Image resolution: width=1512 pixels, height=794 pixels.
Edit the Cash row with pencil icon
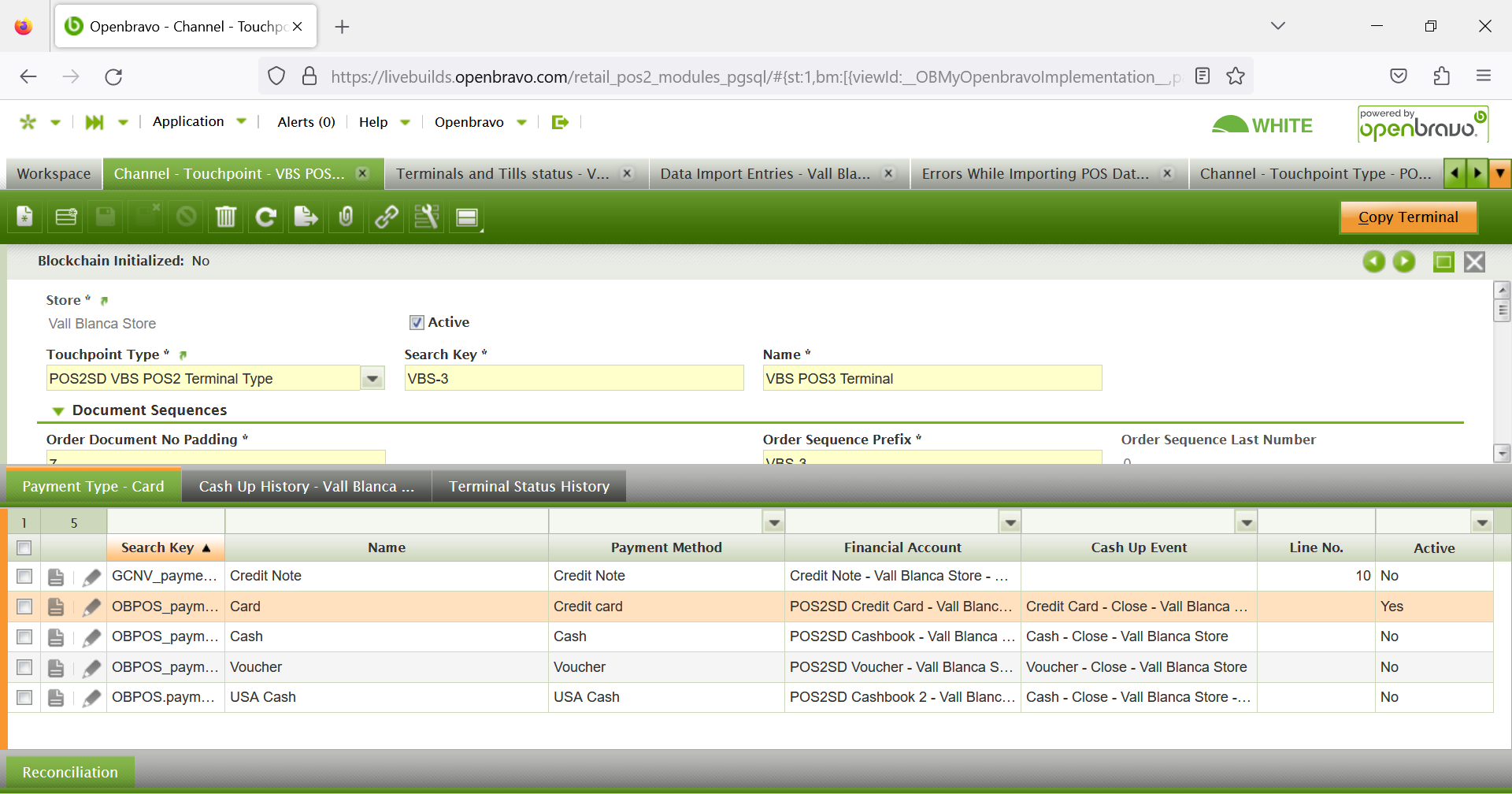[x=91, y=637]
